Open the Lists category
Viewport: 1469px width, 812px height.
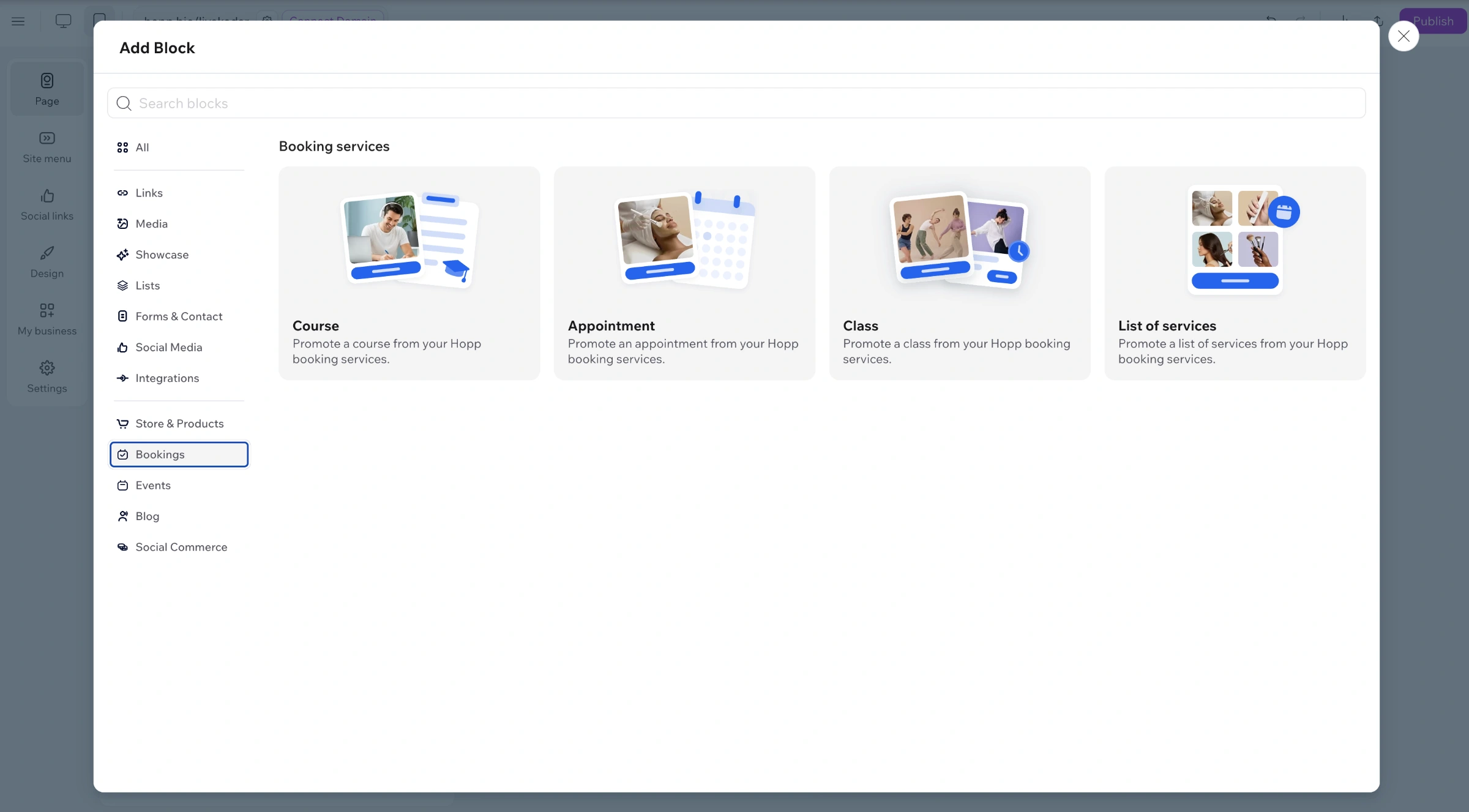coord(179,286)
